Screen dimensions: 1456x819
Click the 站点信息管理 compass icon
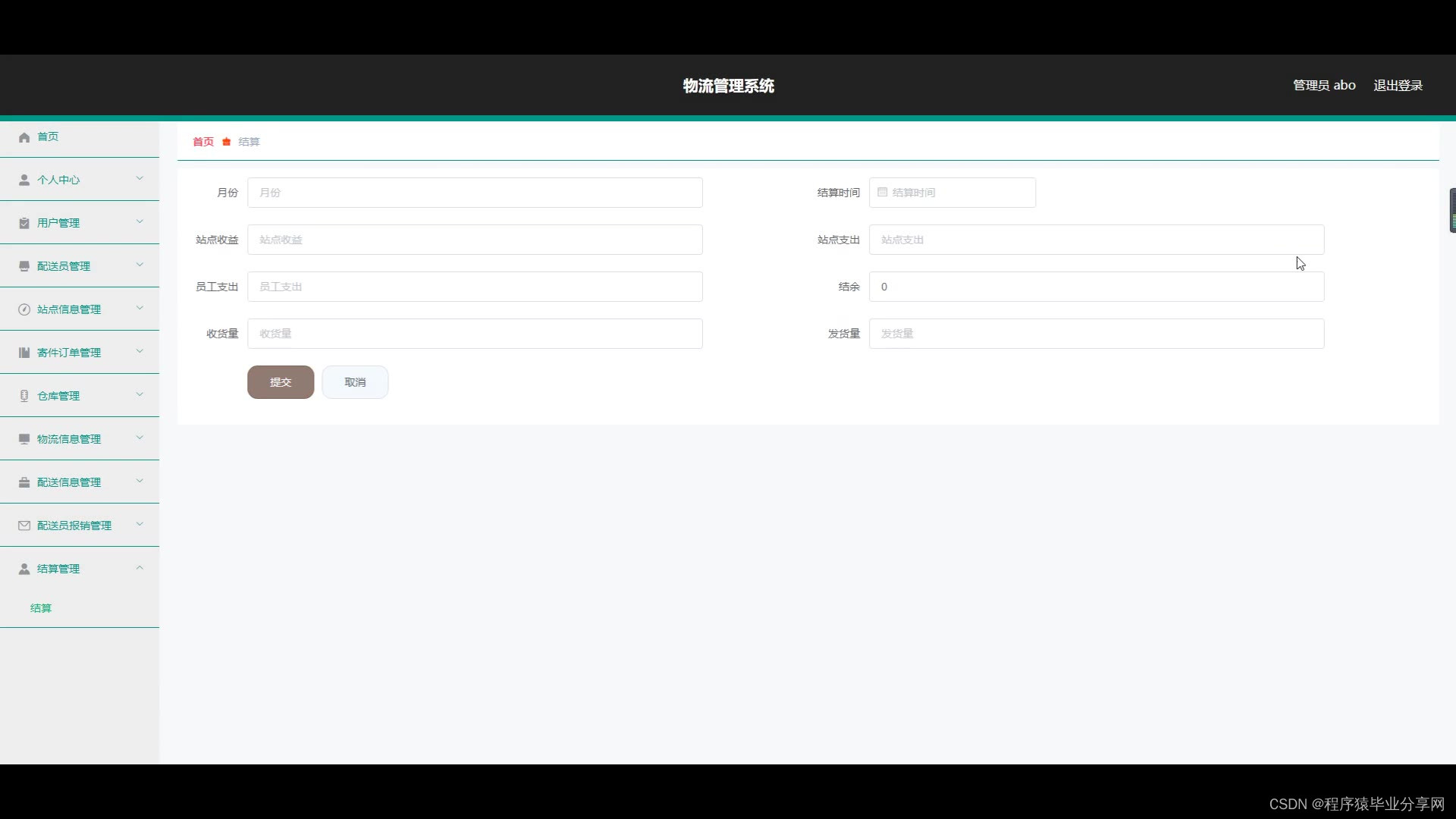pos(24,309)
